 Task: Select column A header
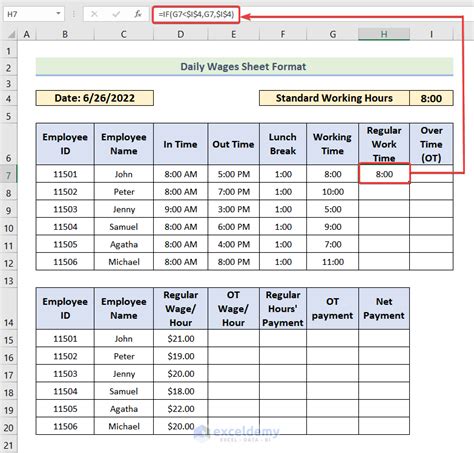click(x=27, y=34)
